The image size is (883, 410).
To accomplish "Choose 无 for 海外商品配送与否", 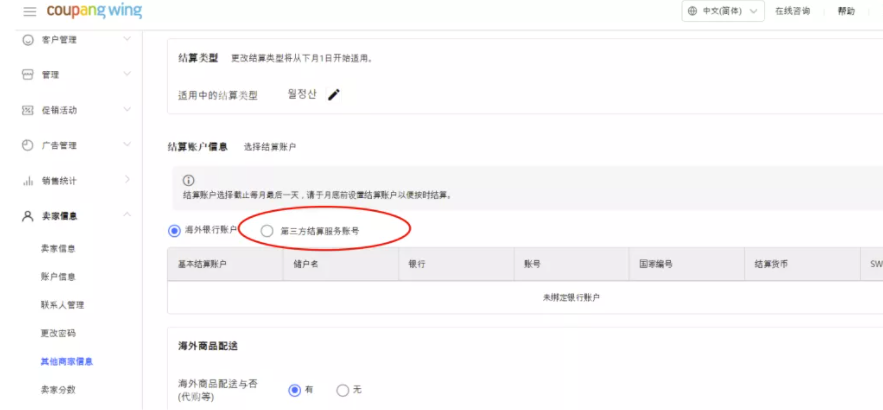I will (x=343, y=390).
